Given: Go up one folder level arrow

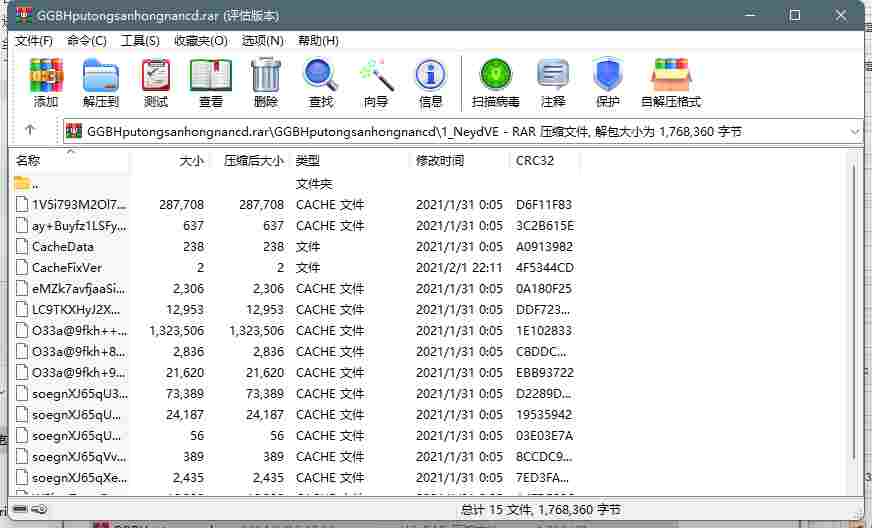Looking at the screenshot, I should tap(30, 130).
